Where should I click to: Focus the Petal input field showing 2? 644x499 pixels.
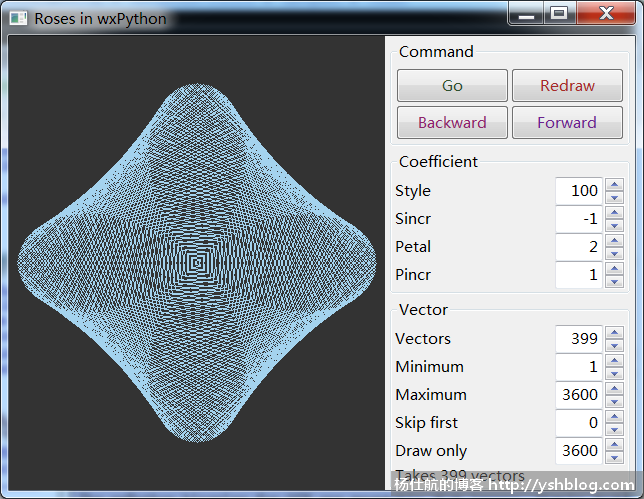579,247
